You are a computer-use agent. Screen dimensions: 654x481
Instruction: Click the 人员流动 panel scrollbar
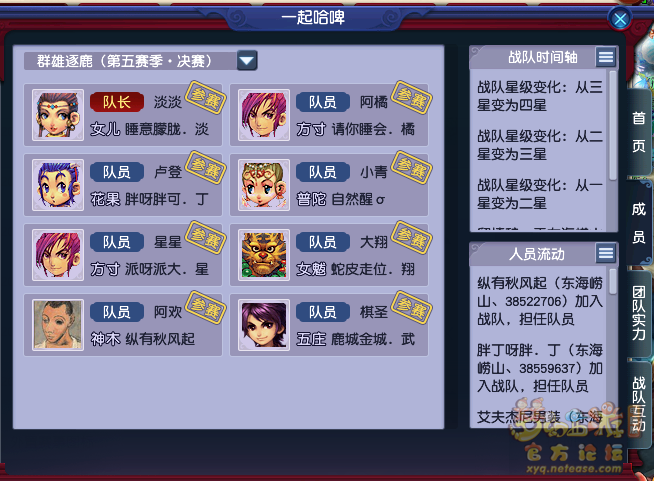click(x=612, y=282)
